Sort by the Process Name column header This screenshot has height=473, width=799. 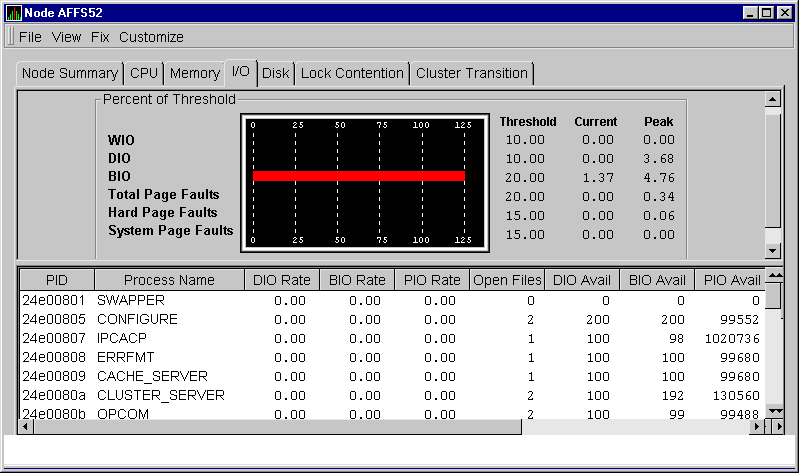pos(169,280)
